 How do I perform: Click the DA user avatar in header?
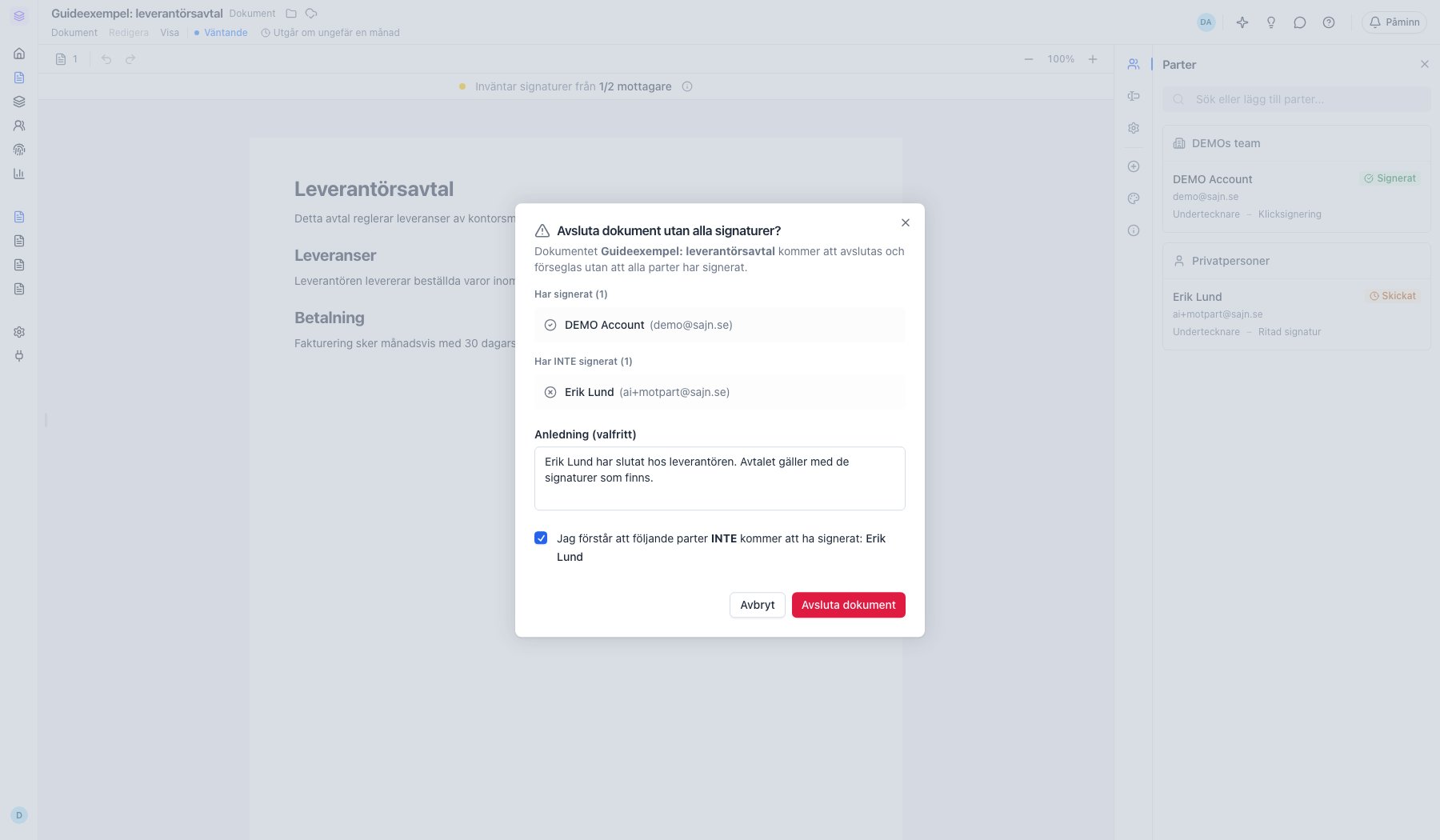point(1206,22)
